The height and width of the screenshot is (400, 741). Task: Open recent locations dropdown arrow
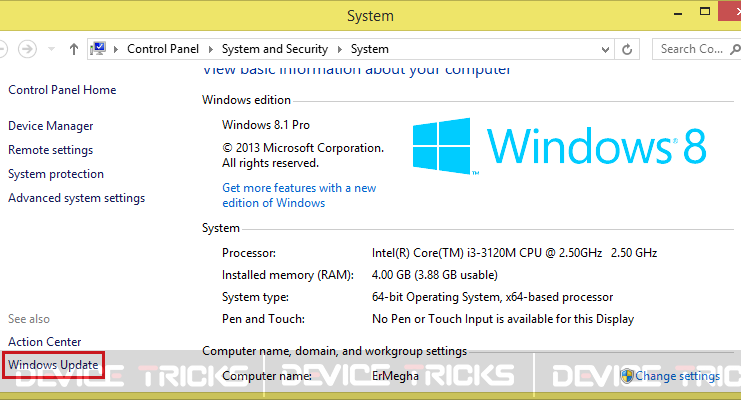52,49
